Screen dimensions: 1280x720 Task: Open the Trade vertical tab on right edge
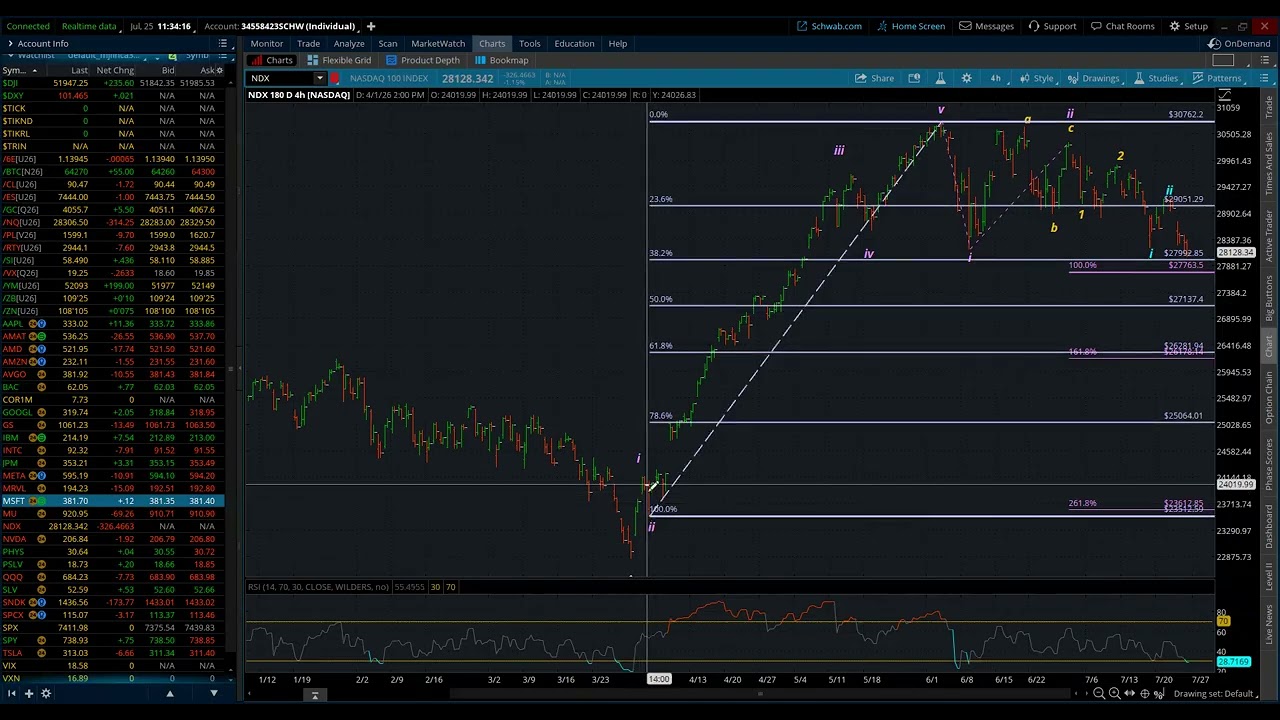coord(1270,107)
